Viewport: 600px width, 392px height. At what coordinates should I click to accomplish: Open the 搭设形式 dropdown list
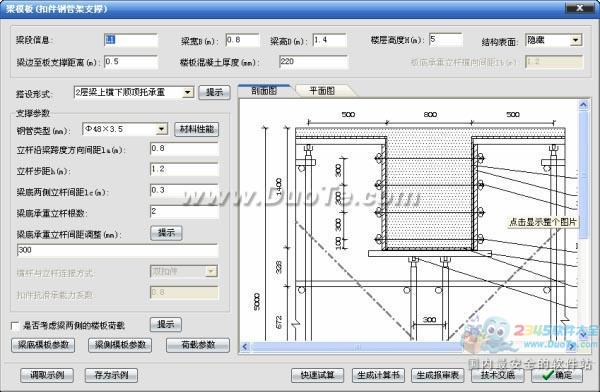[x=188, y=92]
